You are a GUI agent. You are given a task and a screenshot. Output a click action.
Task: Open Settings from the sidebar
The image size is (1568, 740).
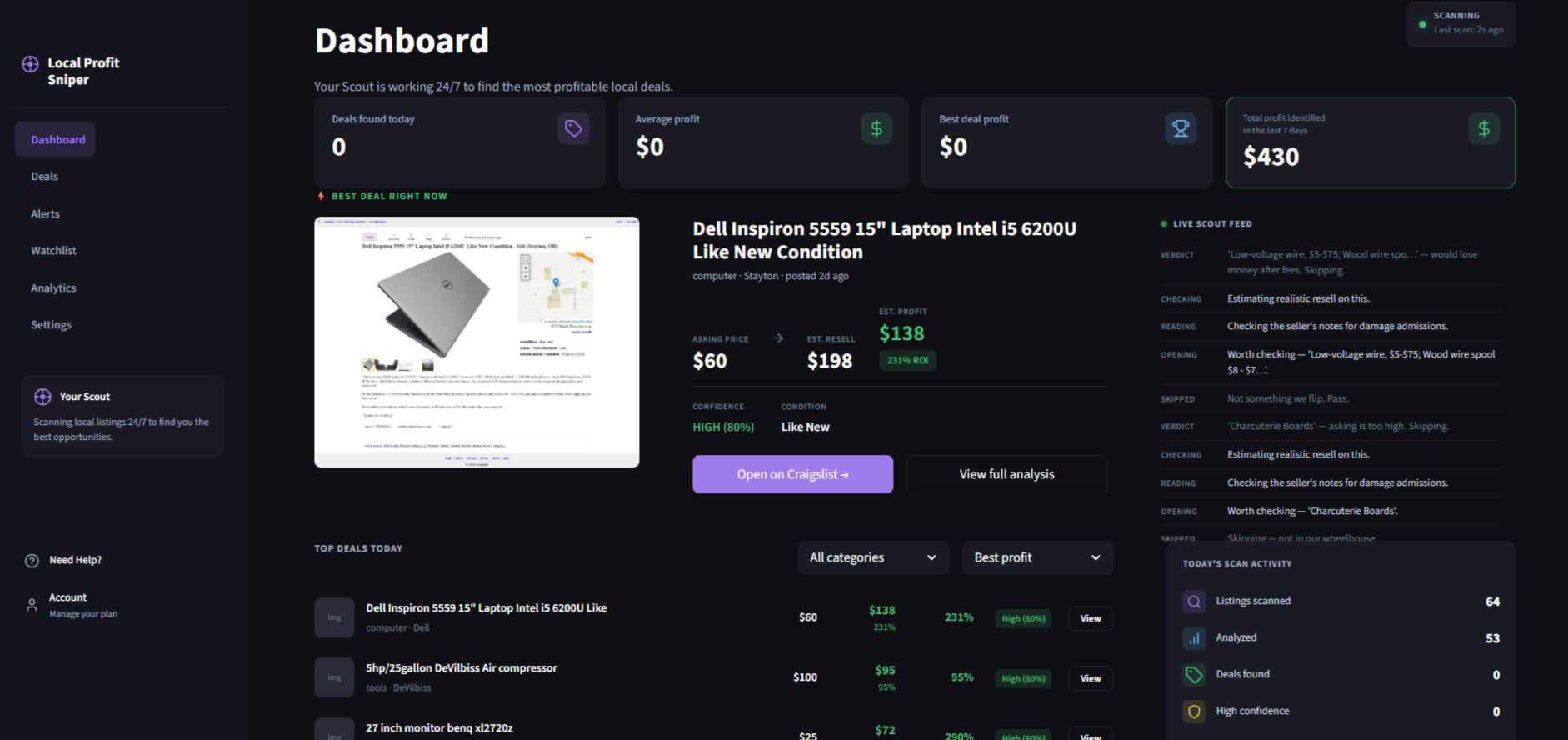click(x=51, y=325)
